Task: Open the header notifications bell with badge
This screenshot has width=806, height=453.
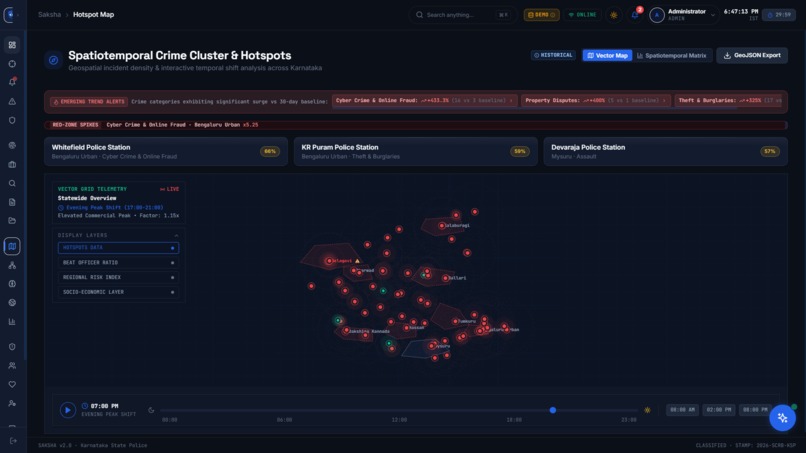Action: pos(635,15)
